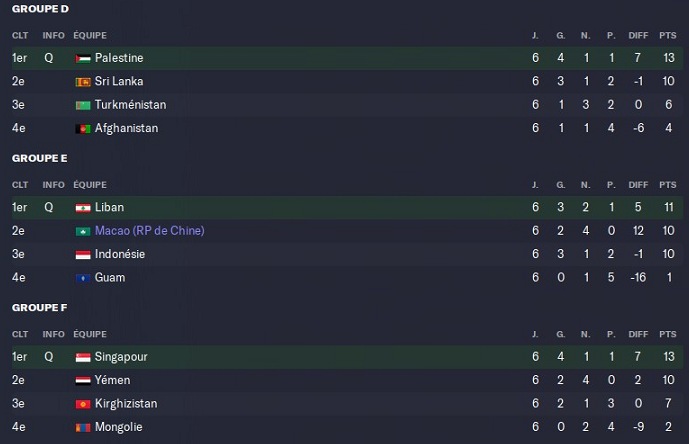689x444 pixels.
Task: Click the Liban flag icon
Action: [x=83, y=207]
